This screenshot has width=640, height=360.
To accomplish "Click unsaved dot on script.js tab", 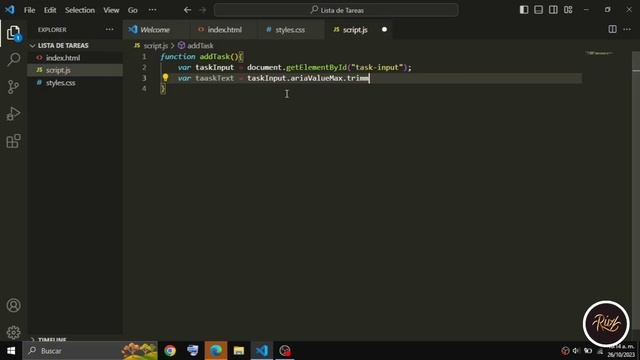I will pos(384,29).
